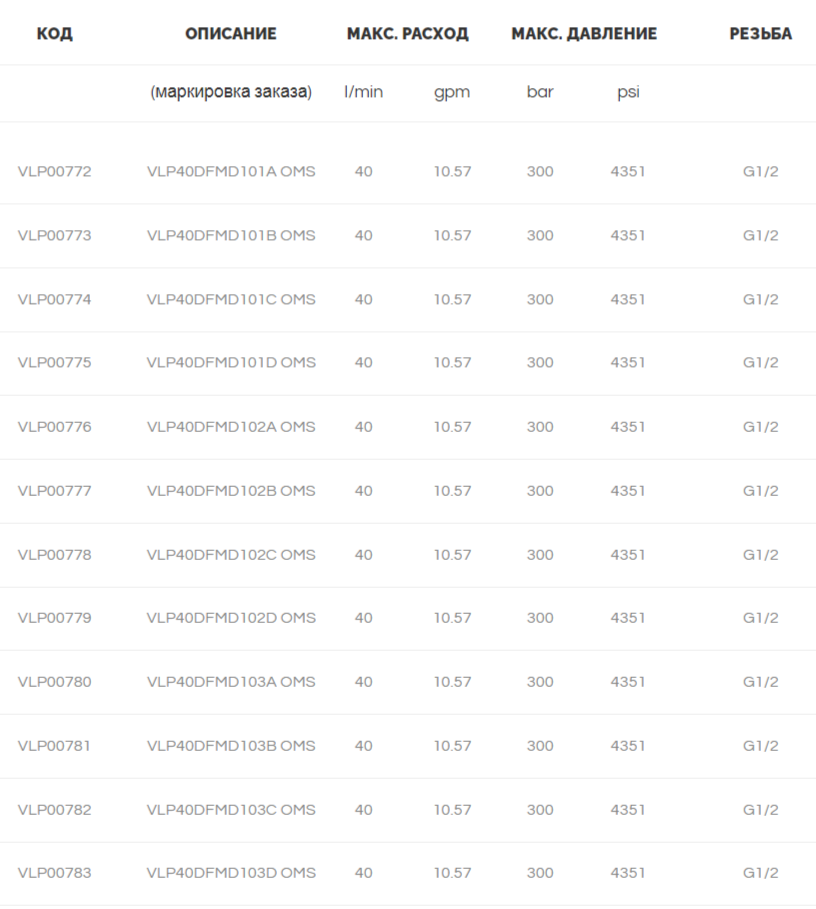Click the МАКС. РАСХОД header

pos(407,34)
